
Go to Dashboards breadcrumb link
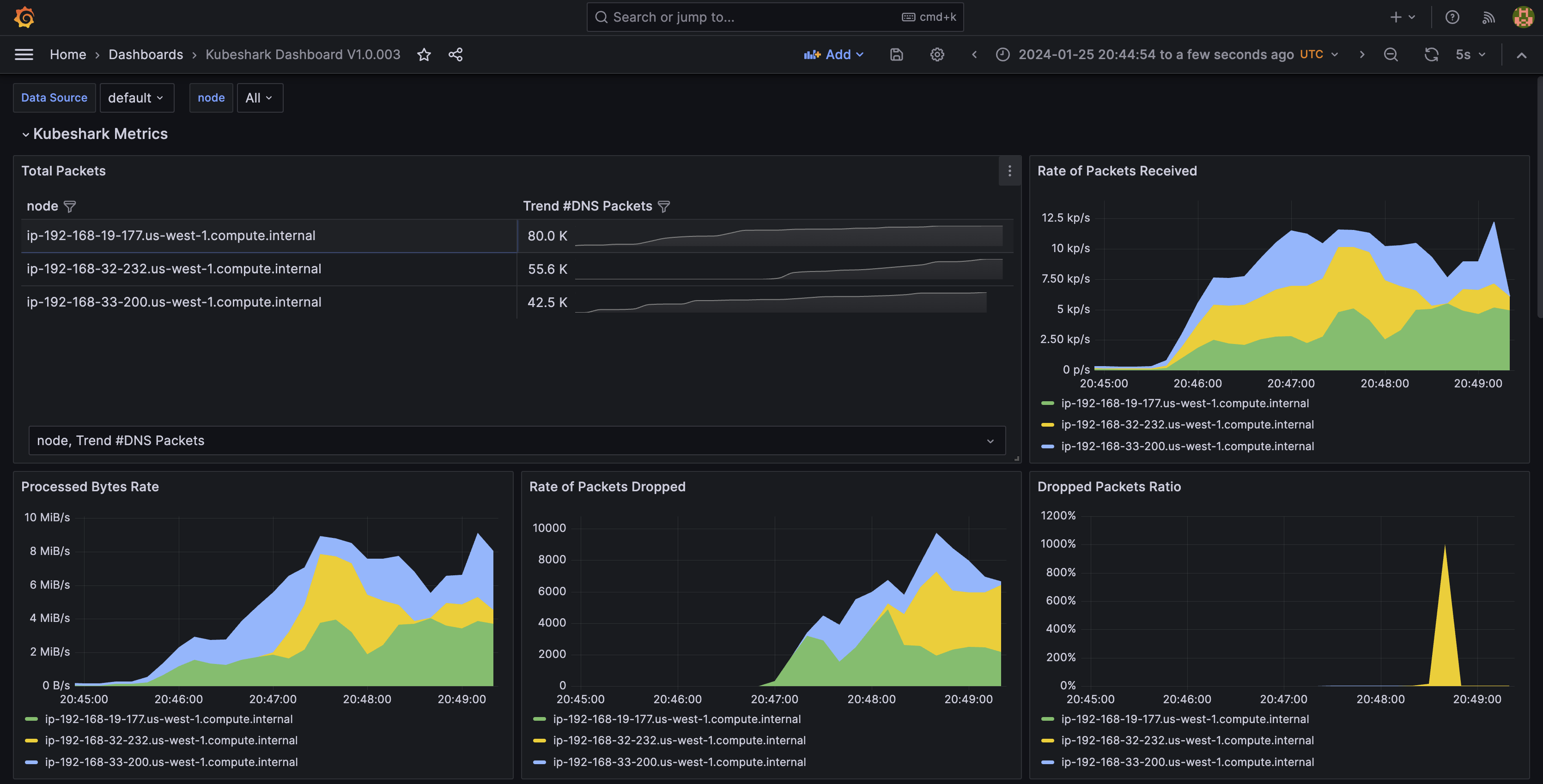click(x=146, y=54)
